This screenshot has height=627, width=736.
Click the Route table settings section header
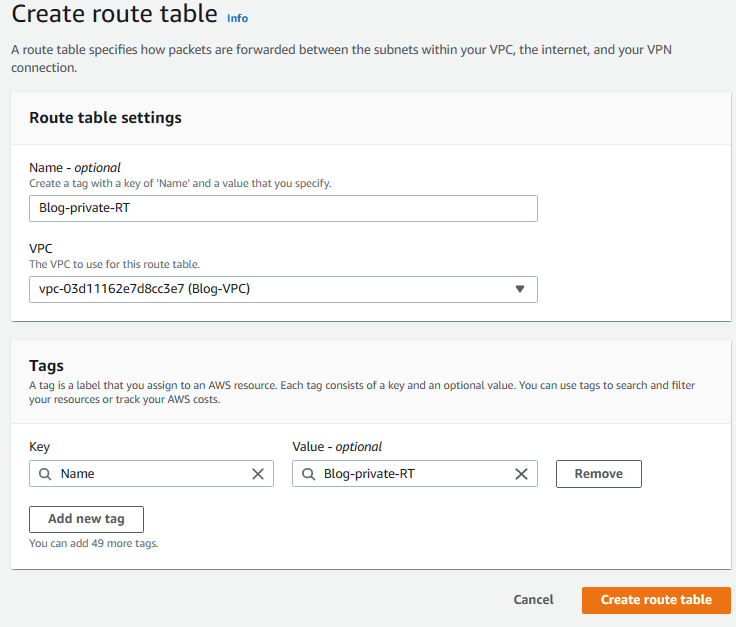coord(105,118)
